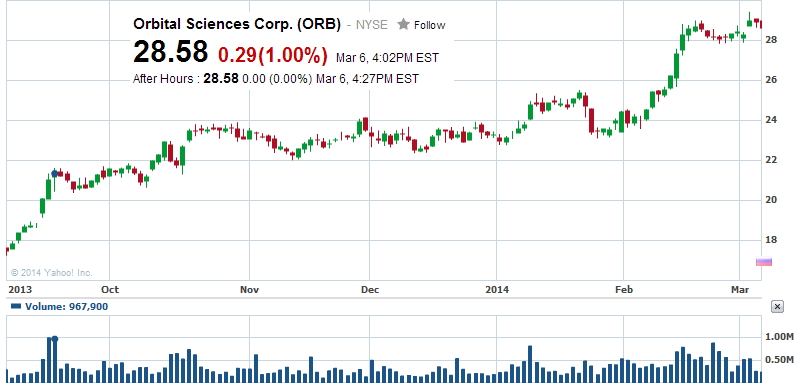Select the Nov label on time axis
Screen dimensions: 807x386
coord(250,290)
